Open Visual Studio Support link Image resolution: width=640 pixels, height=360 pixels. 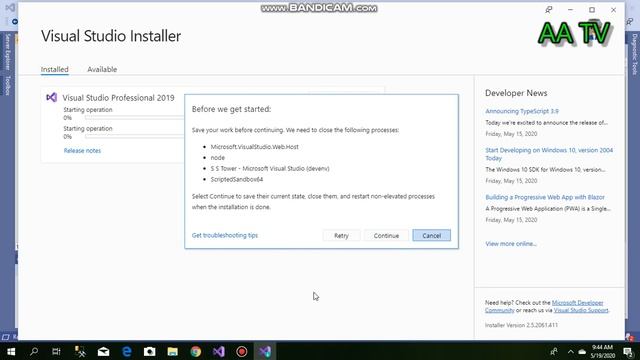(581, 310)
